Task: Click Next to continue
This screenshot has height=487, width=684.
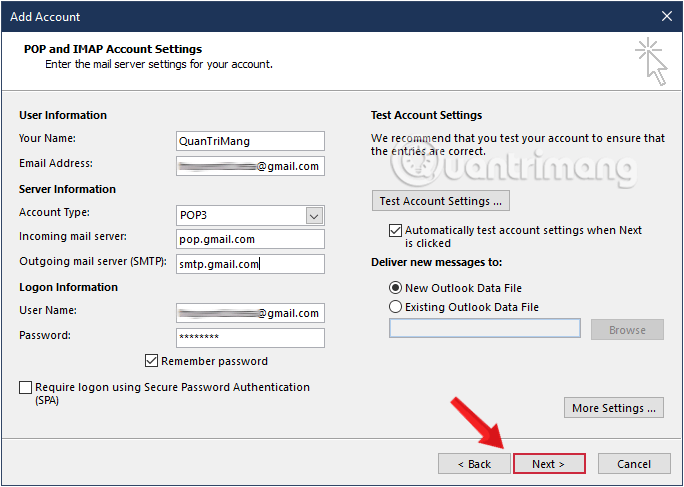Action: click(x=549, y=464)
